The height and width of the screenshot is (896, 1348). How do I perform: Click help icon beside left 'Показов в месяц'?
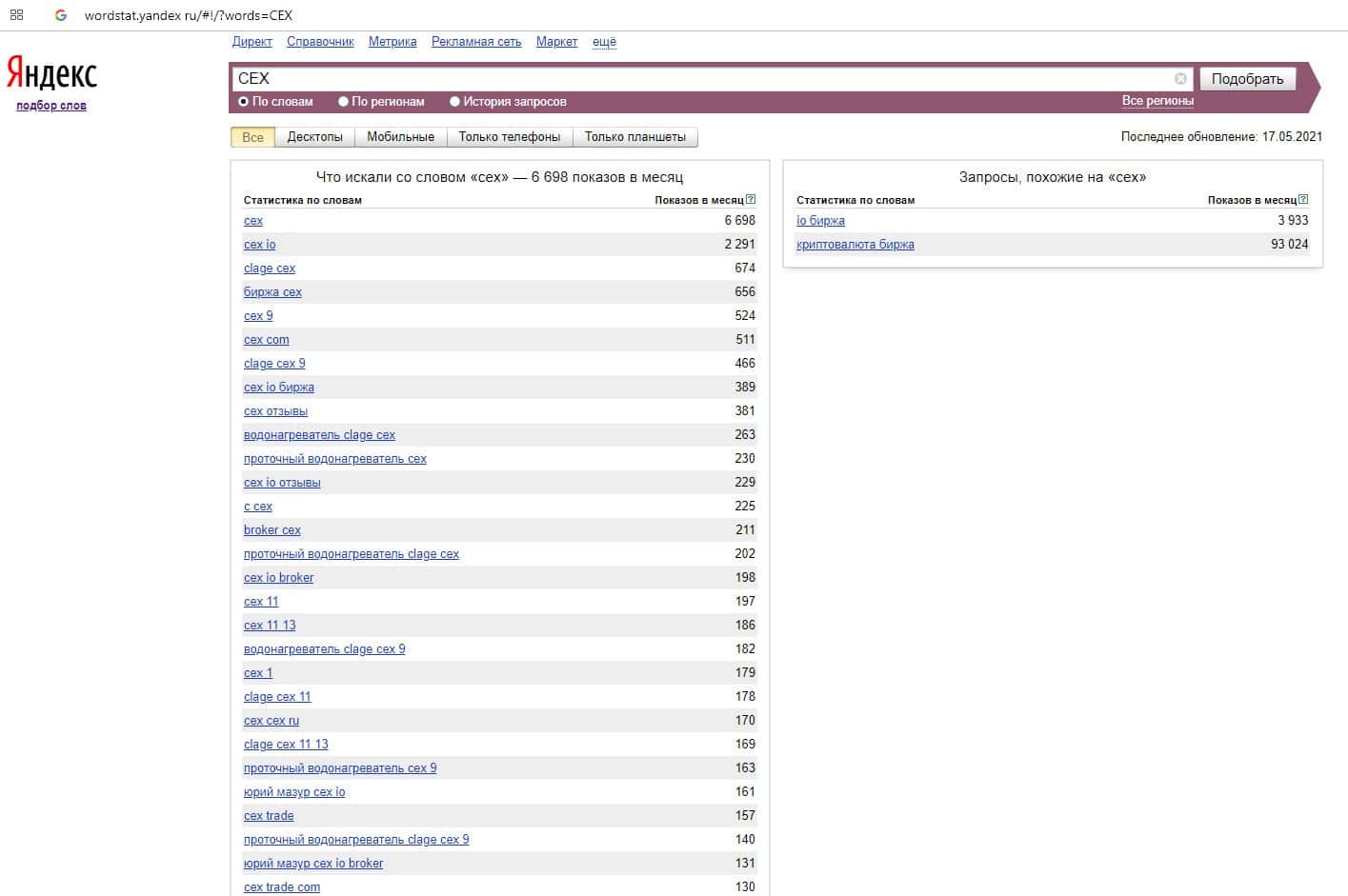[x=751, y=200]
